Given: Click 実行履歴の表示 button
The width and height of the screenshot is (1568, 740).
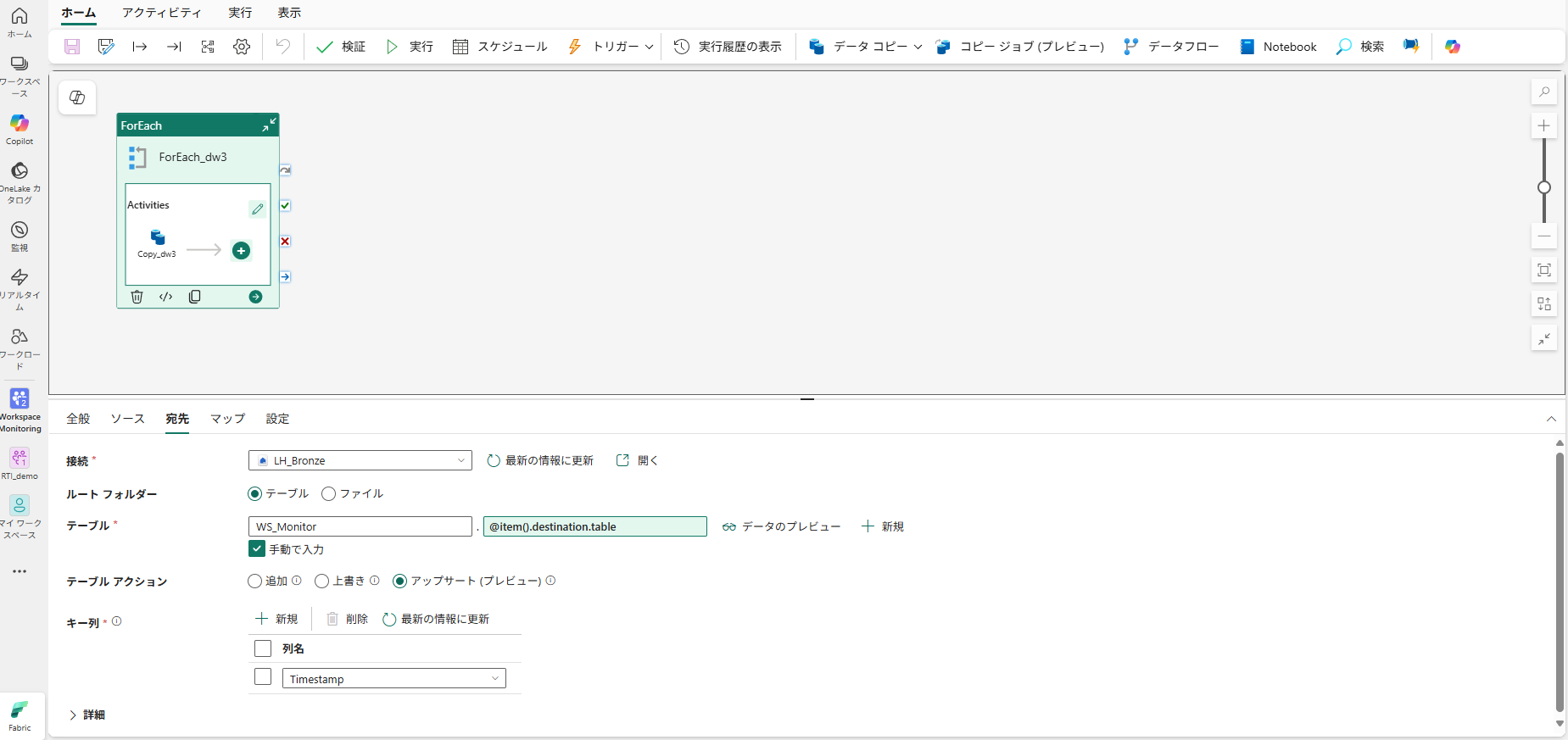Looking at the screenshot, I should pos(728,47).
